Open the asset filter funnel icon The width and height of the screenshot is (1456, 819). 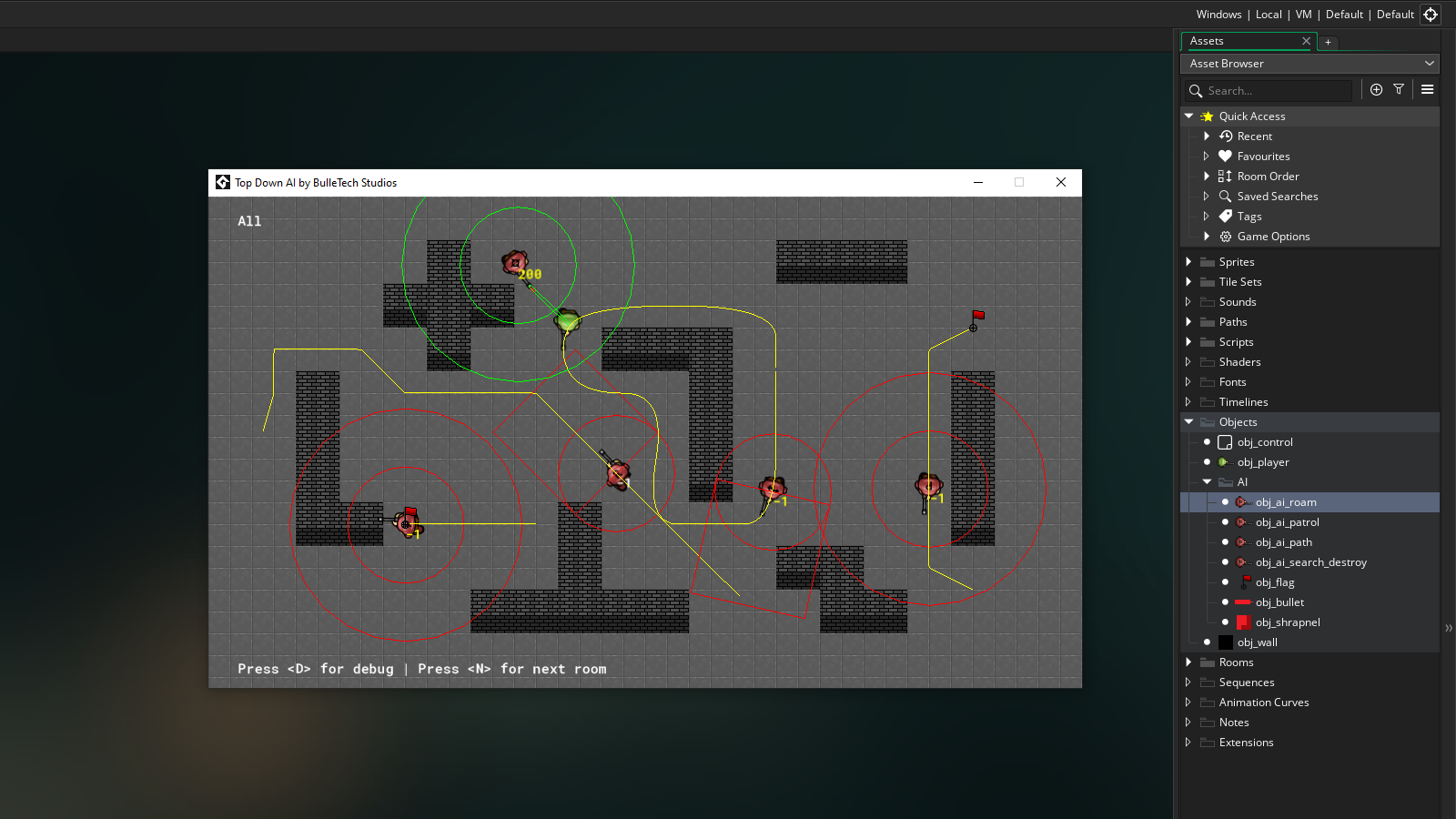click(1399, 89)
